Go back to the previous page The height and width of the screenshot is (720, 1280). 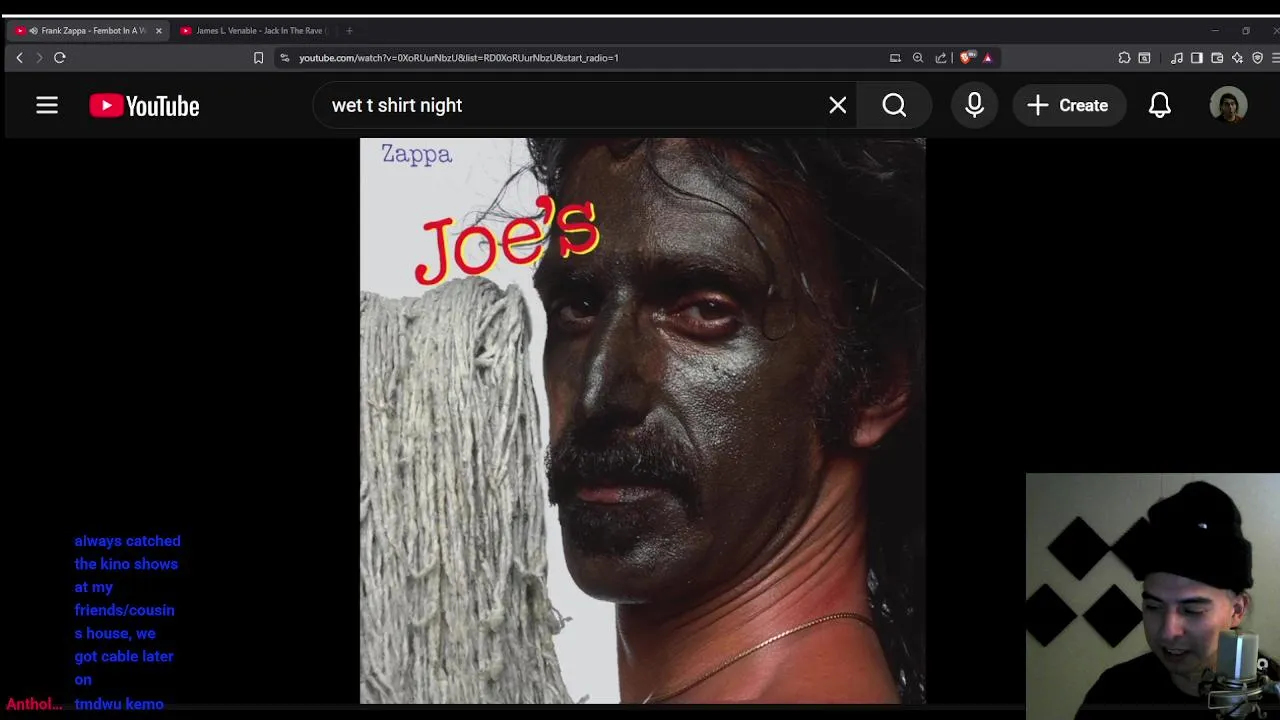(19, 58)
